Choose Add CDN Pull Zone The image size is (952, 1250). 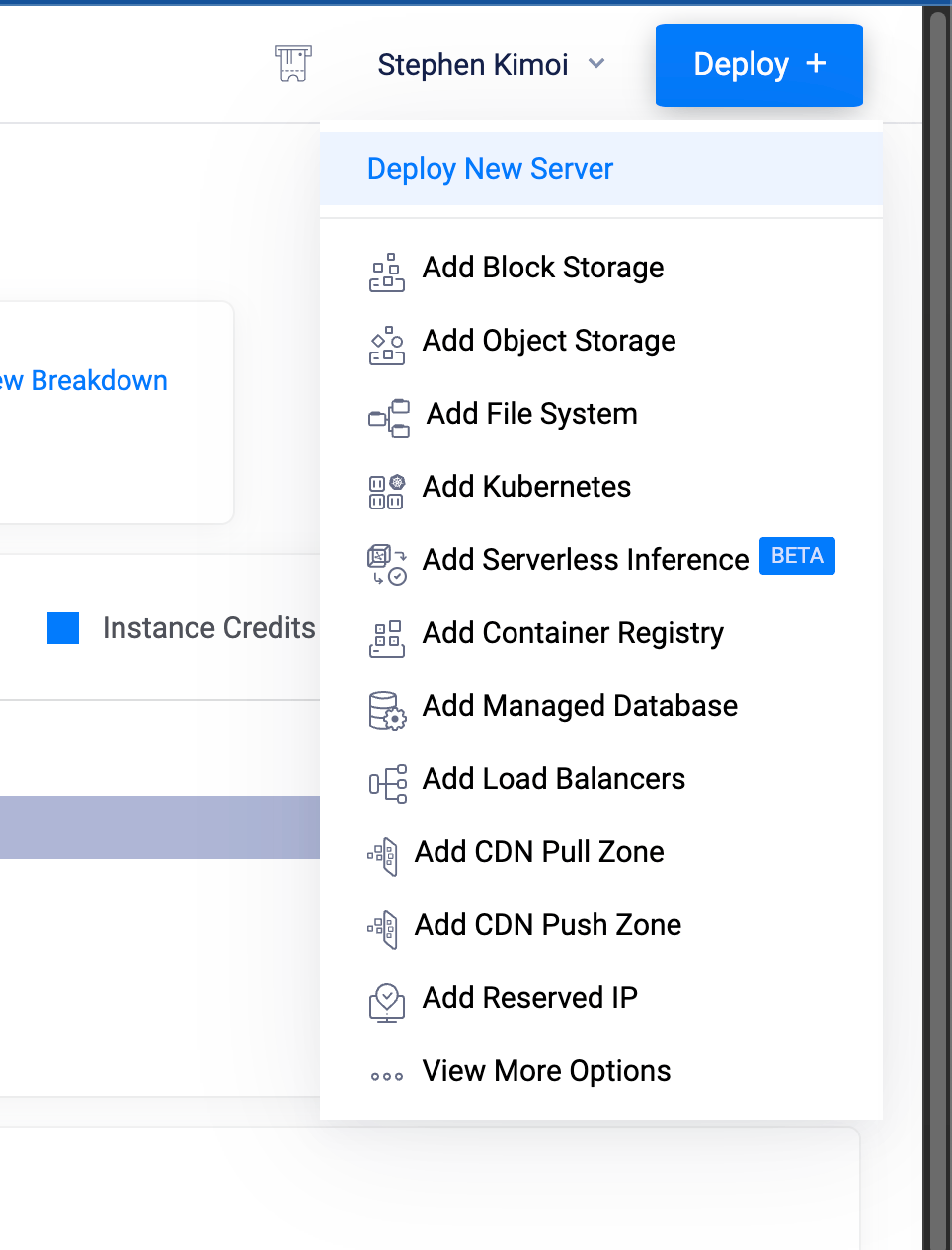coord(539,852)
